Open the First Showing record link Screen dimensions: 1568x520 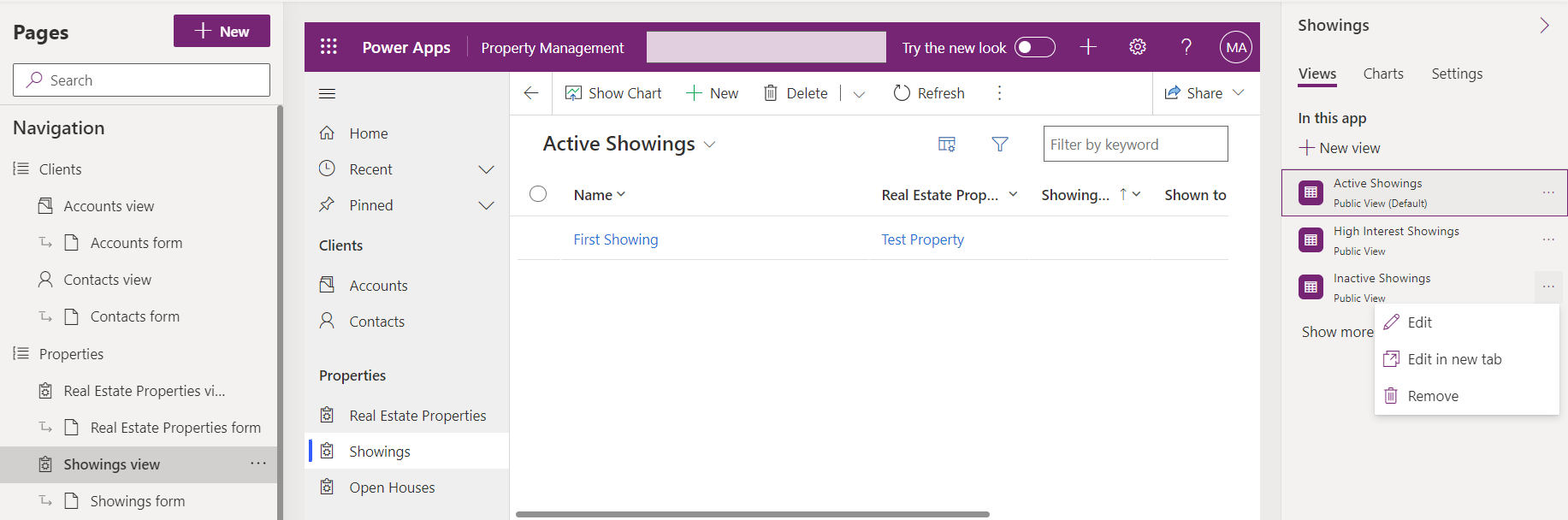615,239
